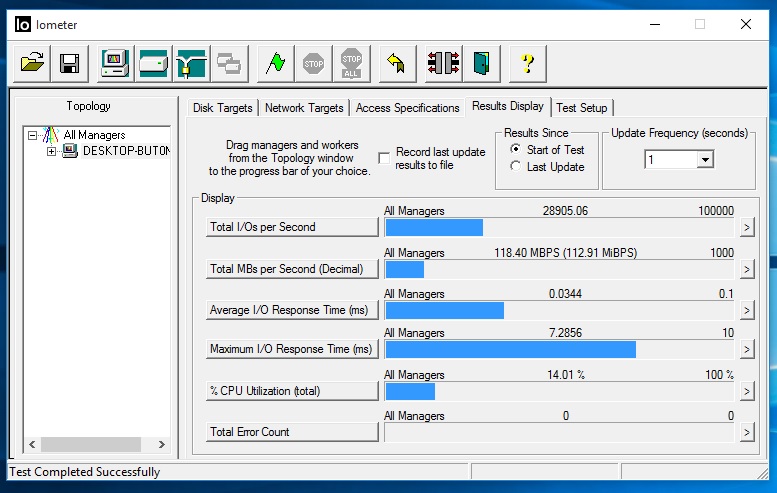Open arrow next to Total MBs per Second bar

tap(747, 270)
